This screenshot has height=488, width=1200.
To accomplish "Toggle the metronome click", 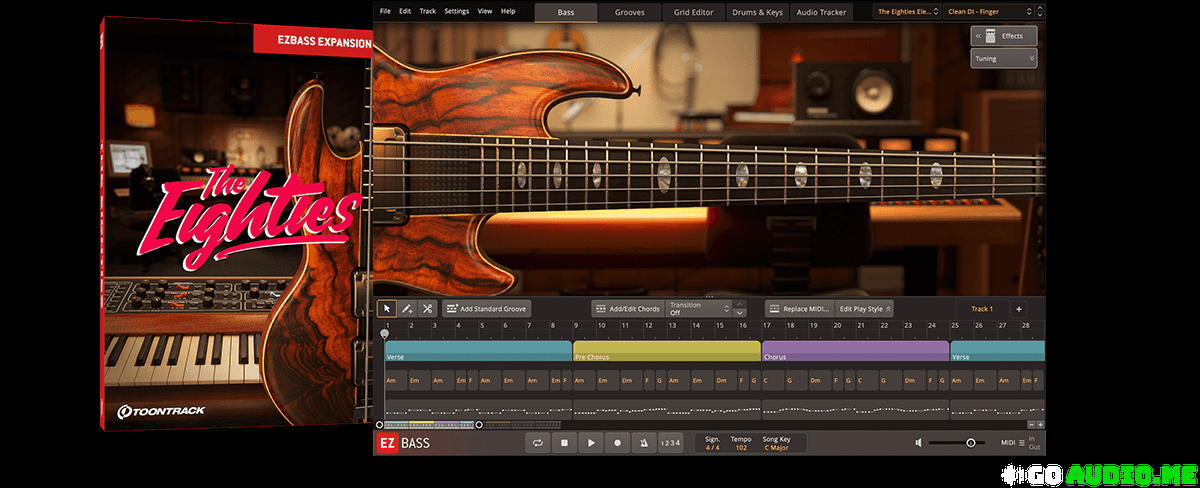I will click(643, 443).
